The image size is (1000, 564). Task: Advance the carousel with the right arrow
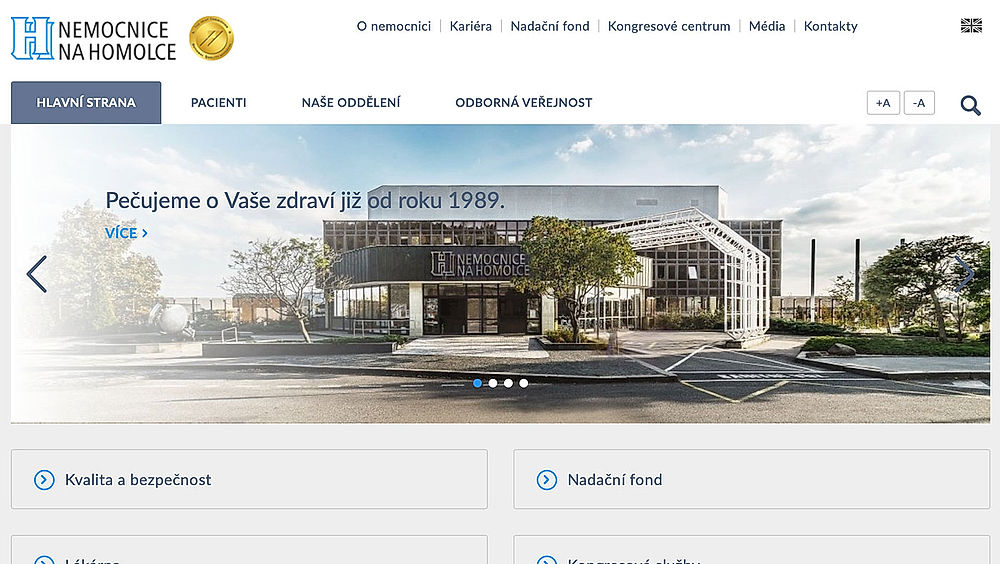(x=964, y=274)
